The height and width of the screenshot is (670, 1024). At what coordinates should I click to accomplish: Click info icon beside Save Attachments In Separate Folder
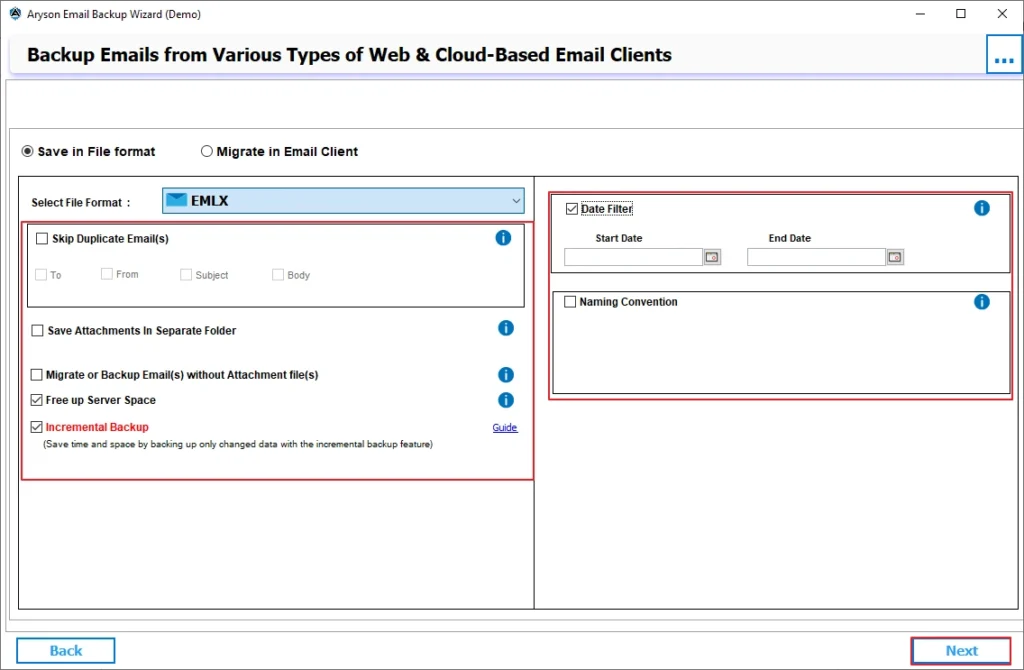(x=506, y=328)
